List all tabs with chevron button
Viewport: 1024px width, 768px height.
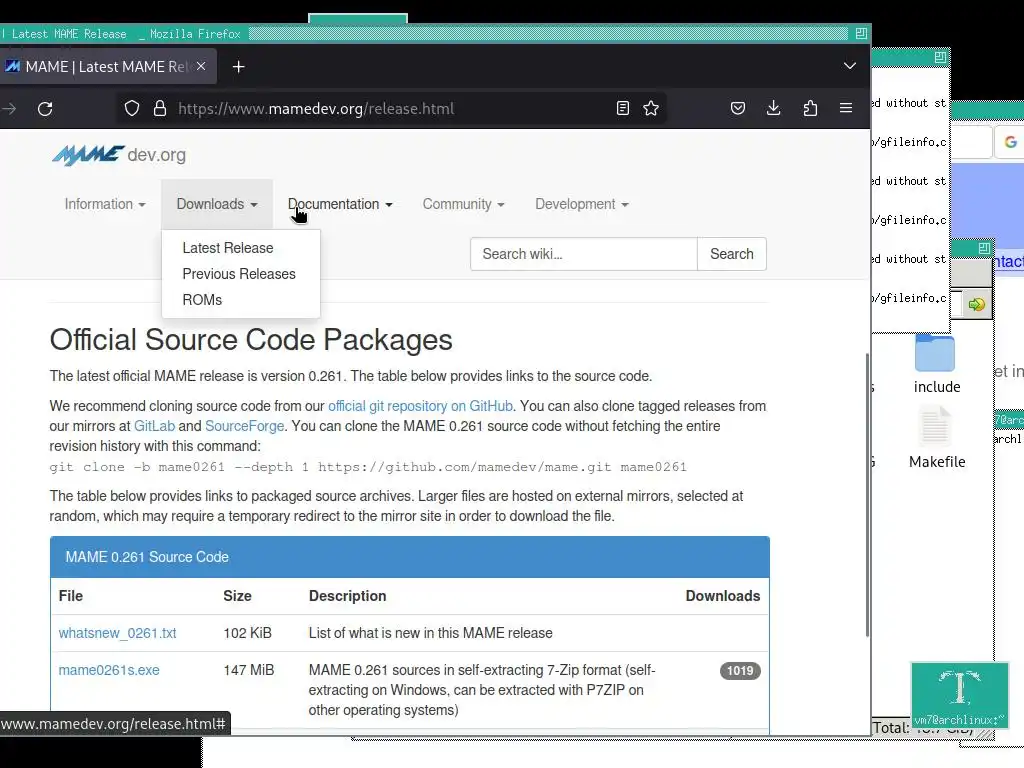tap(850, 66)
